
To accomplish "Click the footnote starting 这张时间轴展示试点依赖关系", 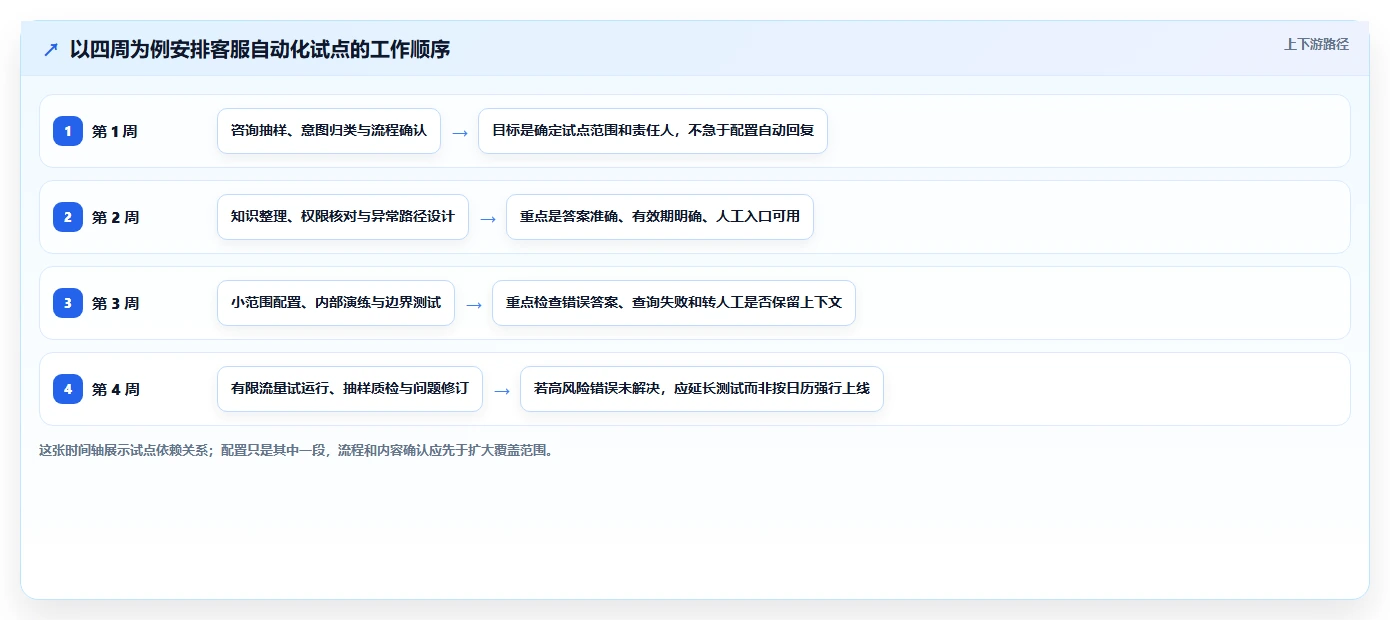I will pyautogui.click(x=296, y=450).
